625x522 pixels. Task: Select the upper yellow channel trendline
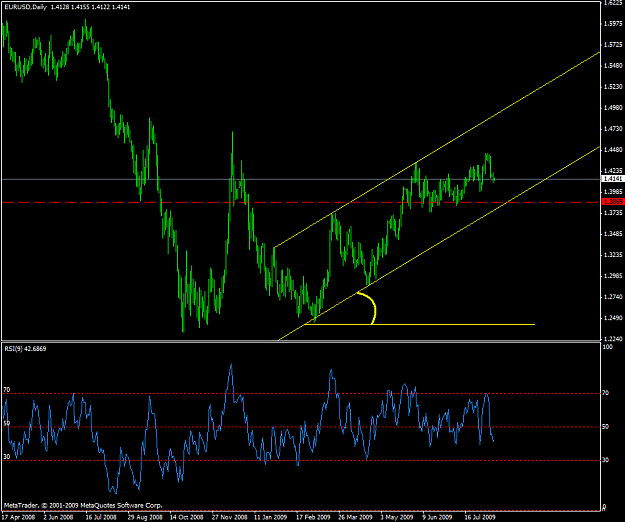pos(436,150)
